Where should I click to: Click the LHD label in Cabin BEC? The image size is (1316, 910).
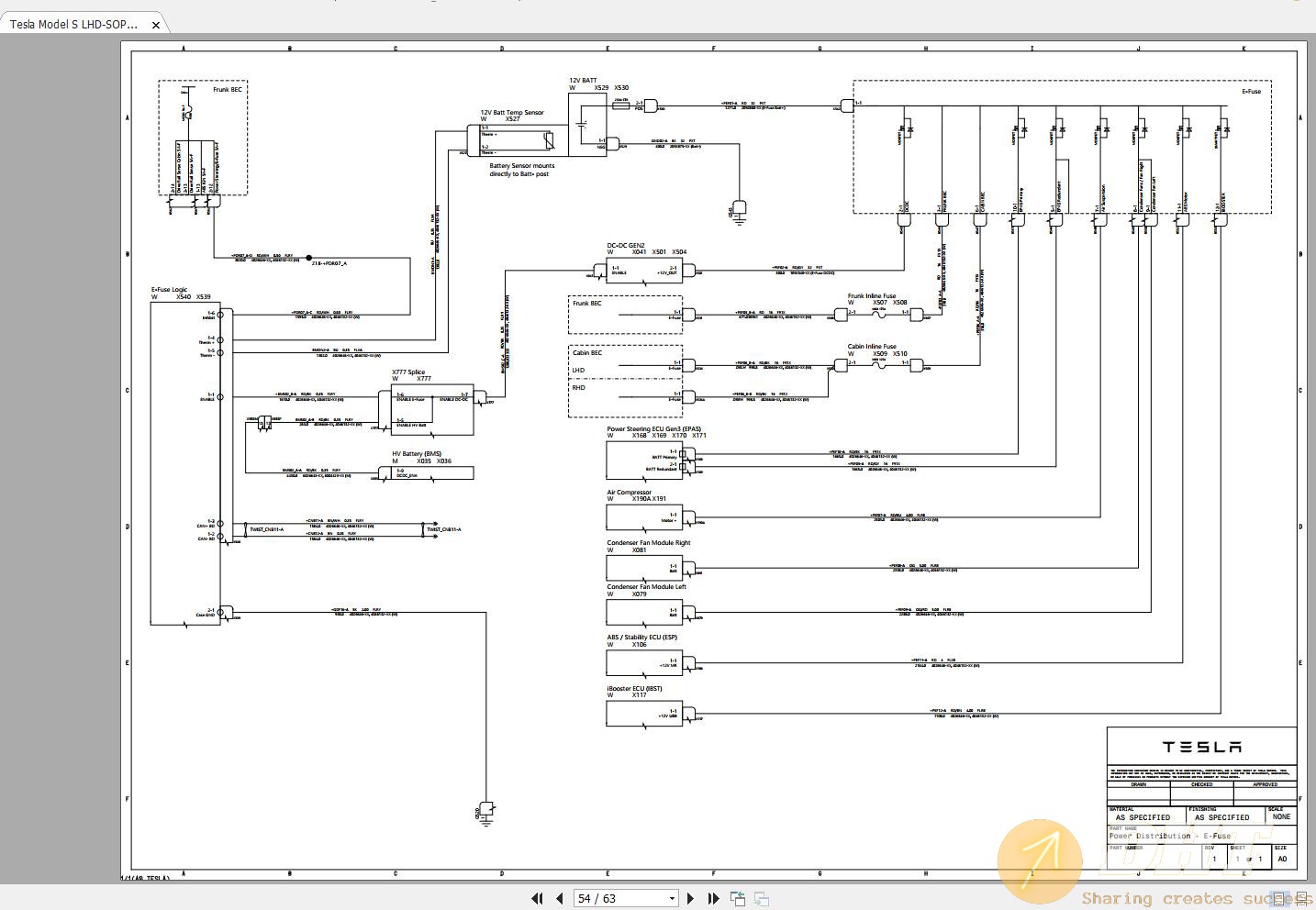point(578,371)
